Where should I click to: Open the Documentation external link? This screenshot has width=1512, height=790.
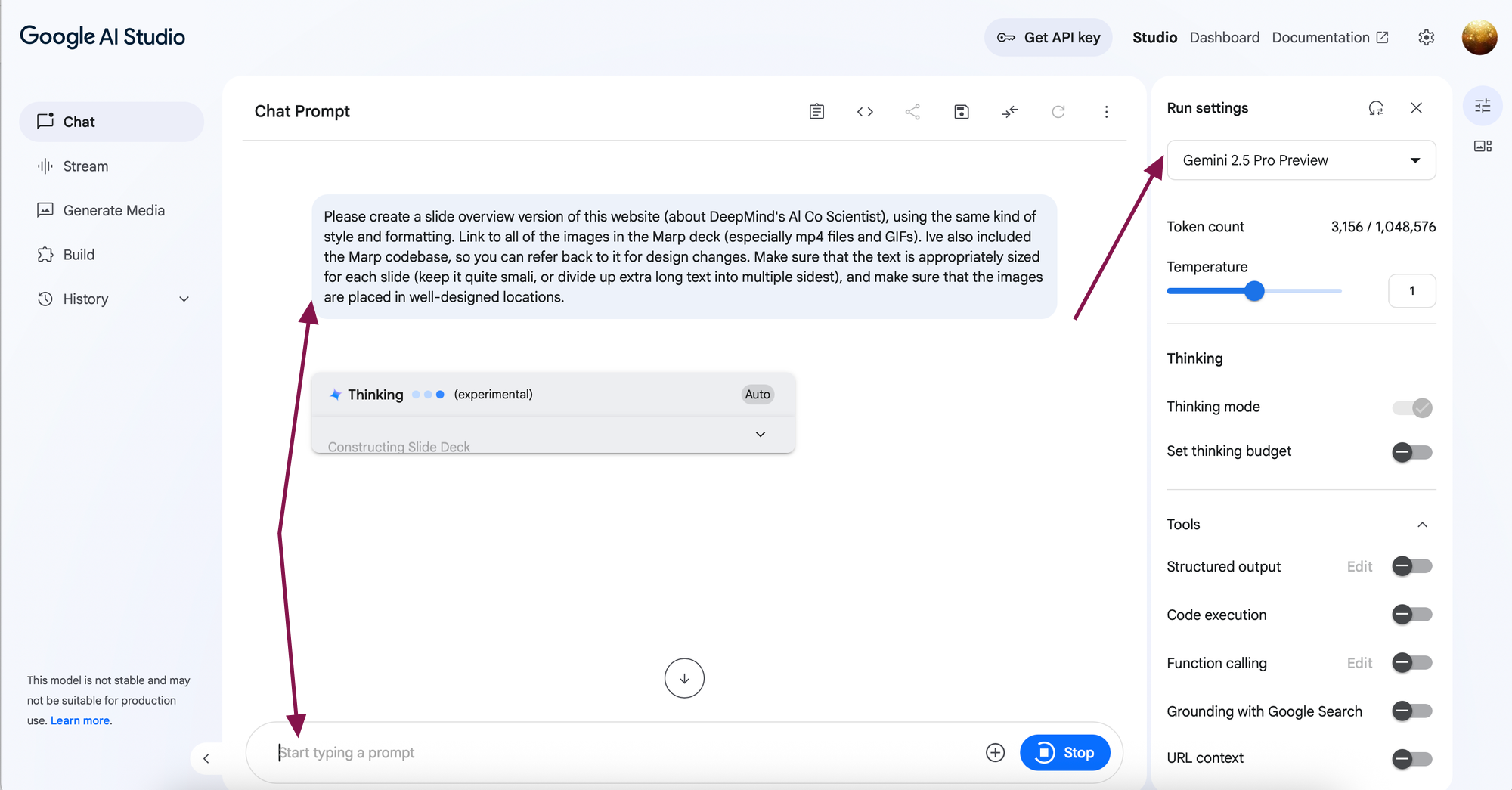pos(1330,38)
